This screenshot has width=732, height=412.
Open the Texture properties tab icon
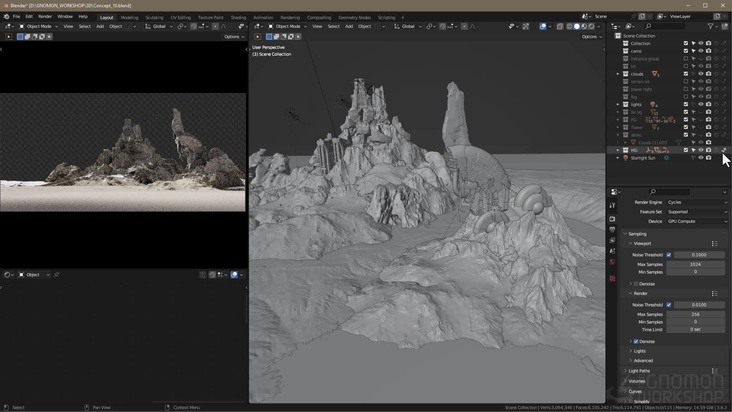612,279
